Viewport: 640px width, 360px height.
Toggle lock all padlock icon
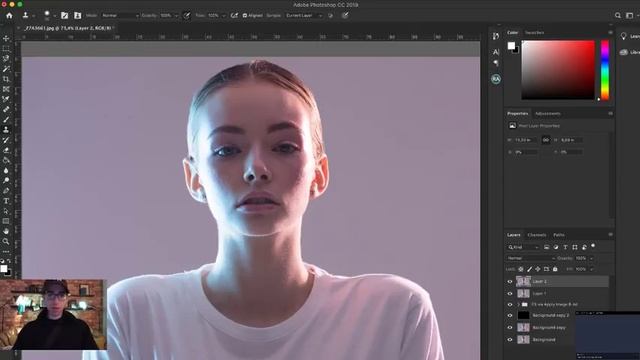(x=555, y=269)
